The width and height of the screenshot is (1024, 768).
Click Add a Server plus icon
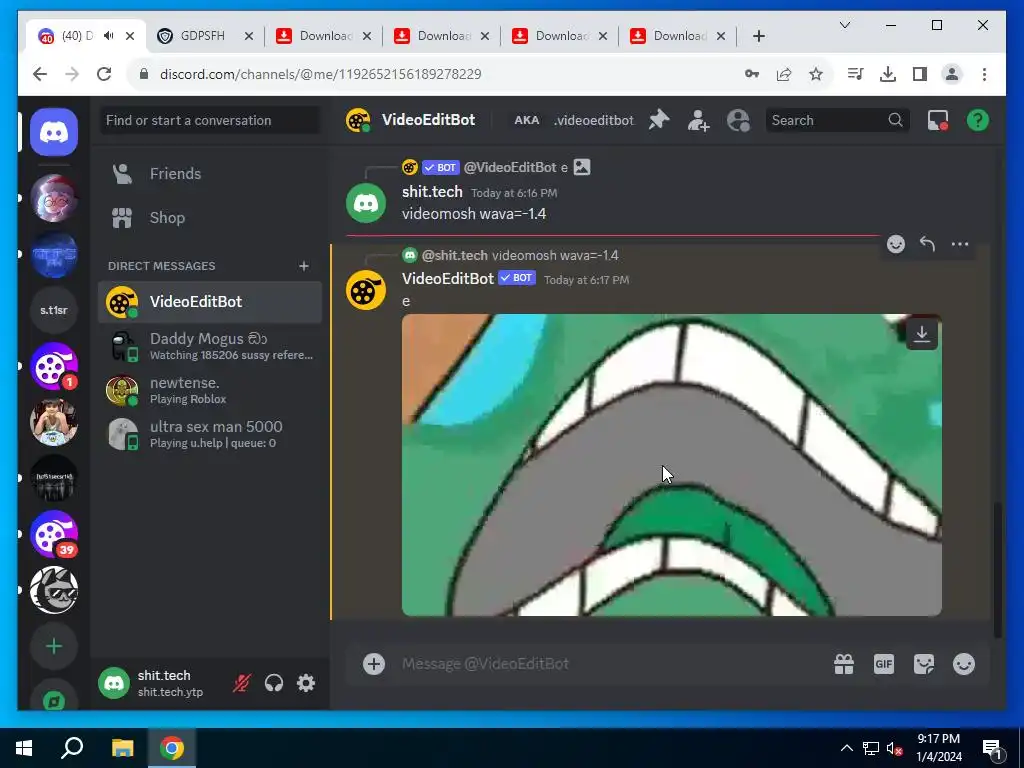click(x=54, y=647)
